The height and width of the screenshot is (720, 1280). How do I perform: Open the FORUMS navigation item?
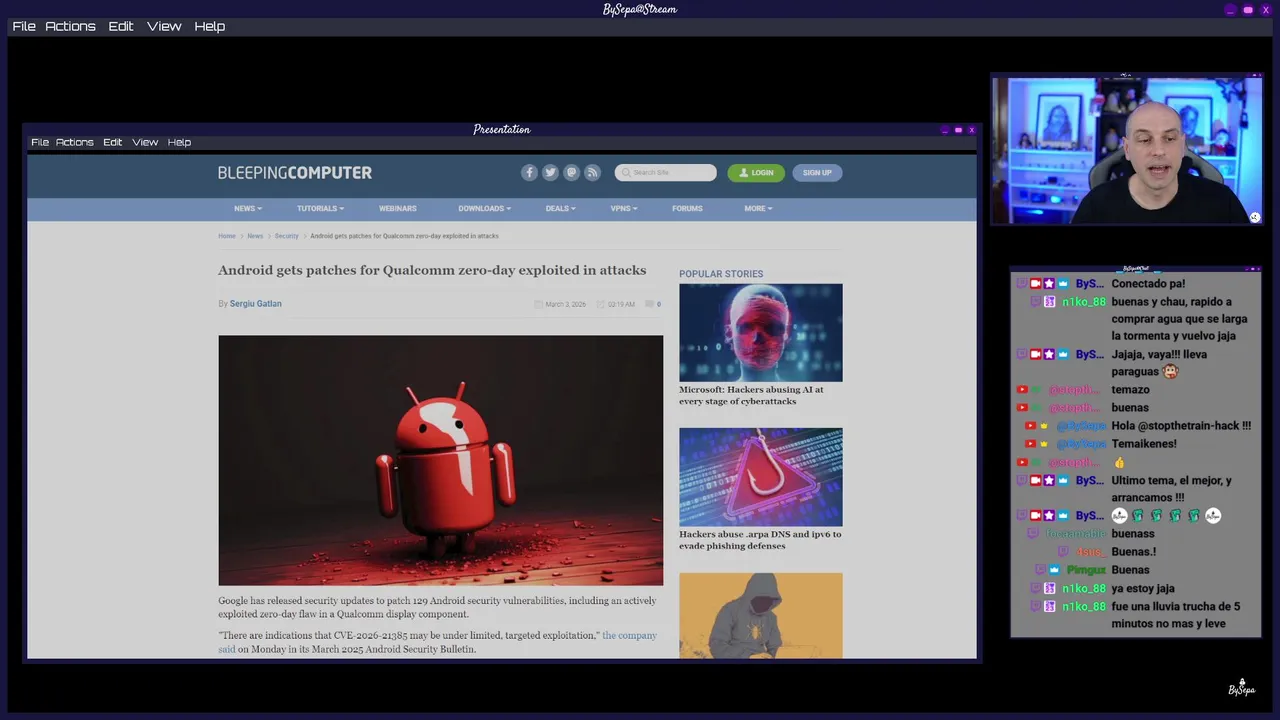[x=687, y=208]
